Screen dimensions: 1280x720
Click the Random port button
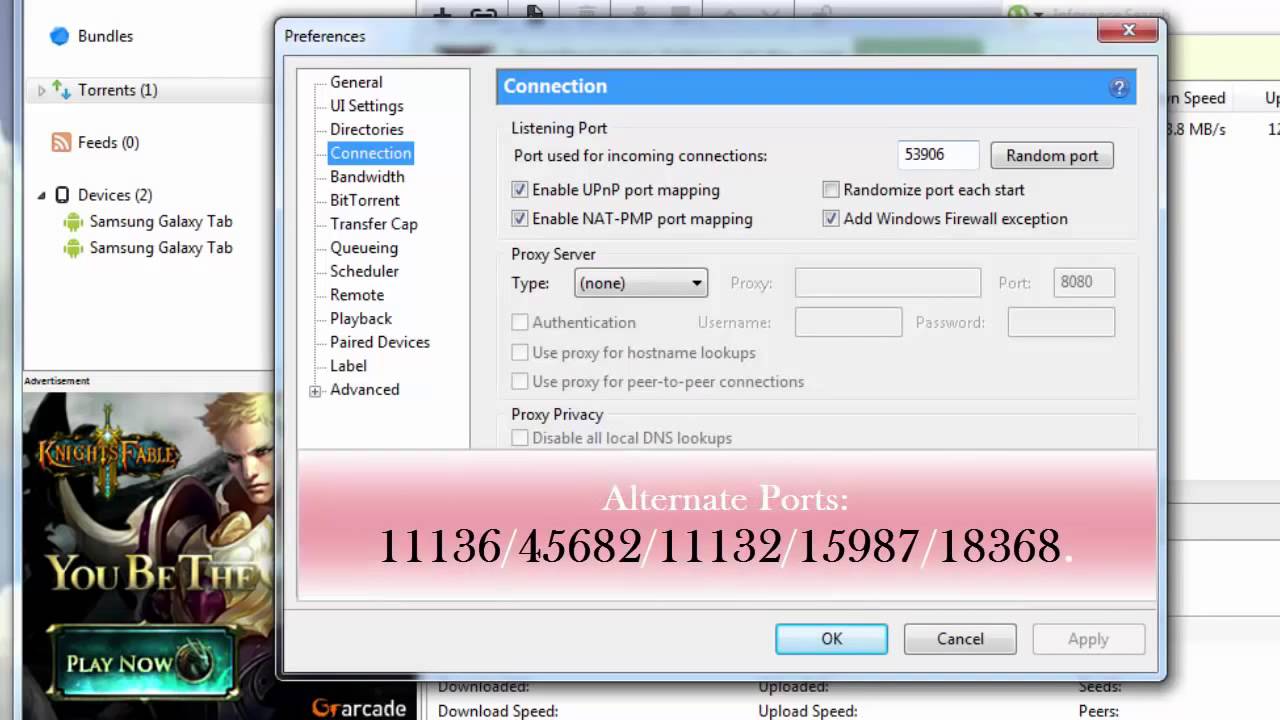click(x=1052, y=155)
